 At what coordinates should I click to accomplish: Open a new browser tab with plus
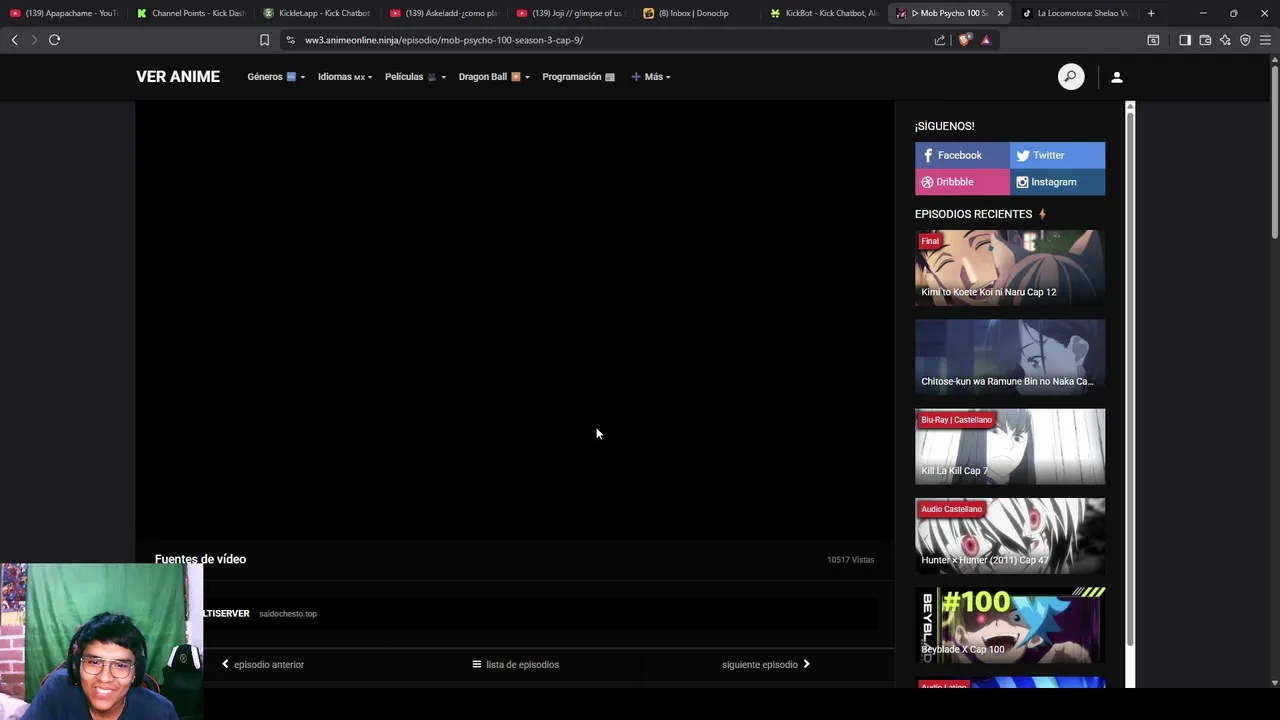click(x=1151, y=13)
